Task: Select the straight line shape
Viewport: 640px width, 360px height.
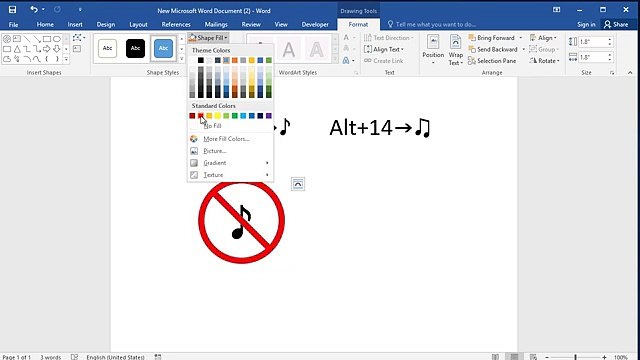Action: pos(27,39)
